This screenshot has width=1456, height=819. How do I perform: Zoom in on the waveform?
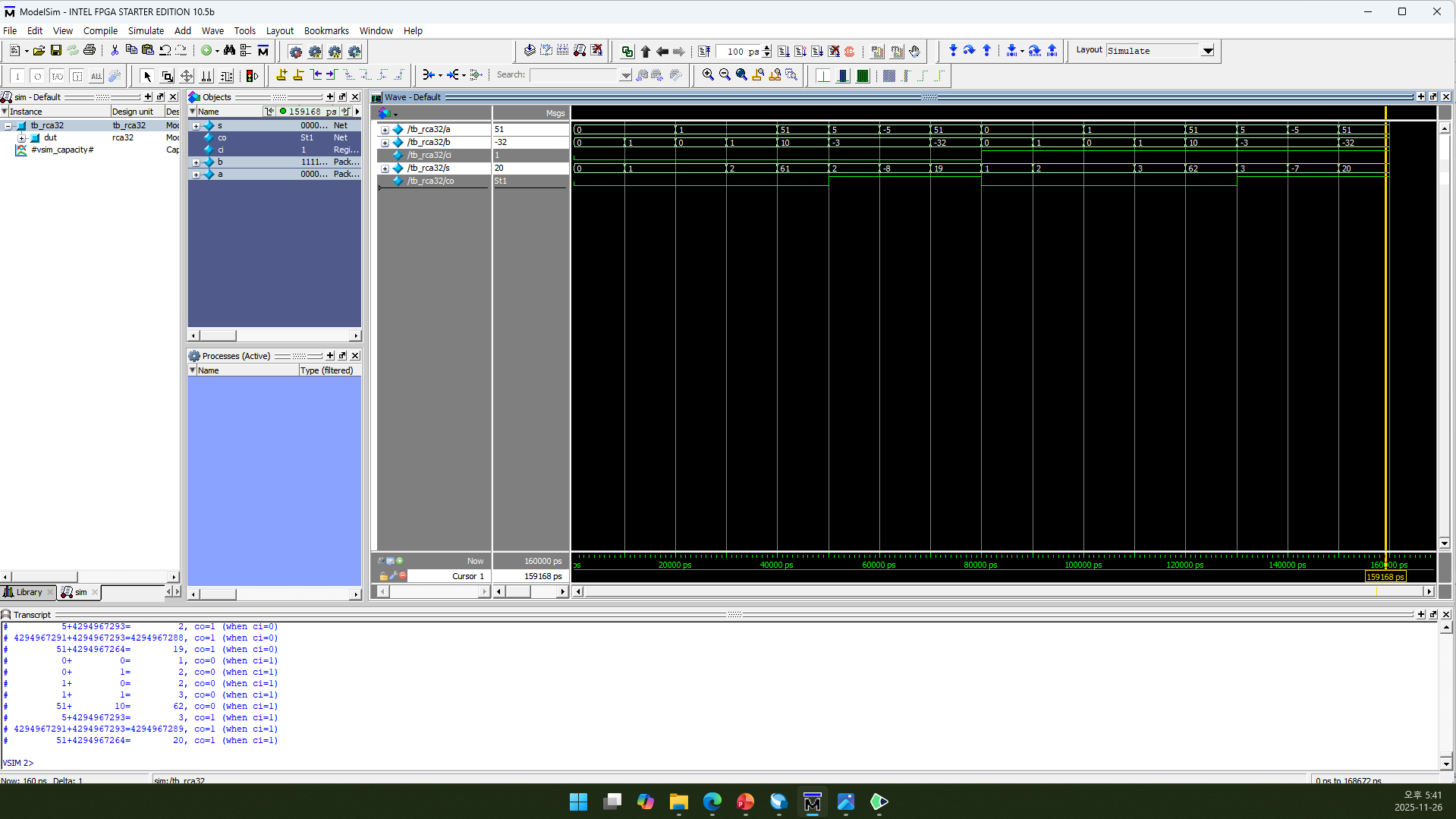click(x=708, y=75)
